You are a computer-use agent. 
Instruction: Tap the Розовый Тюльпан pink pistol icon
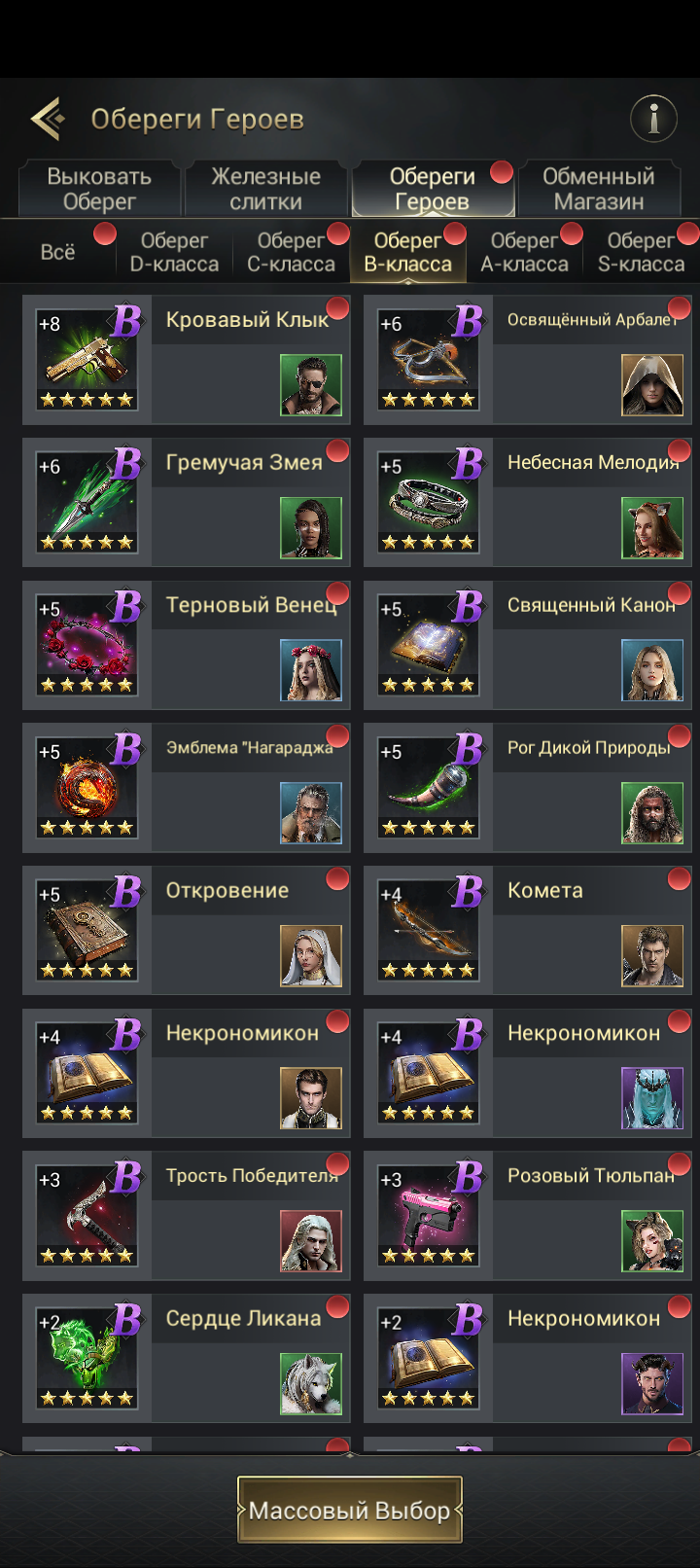(x=429, y=1216)
